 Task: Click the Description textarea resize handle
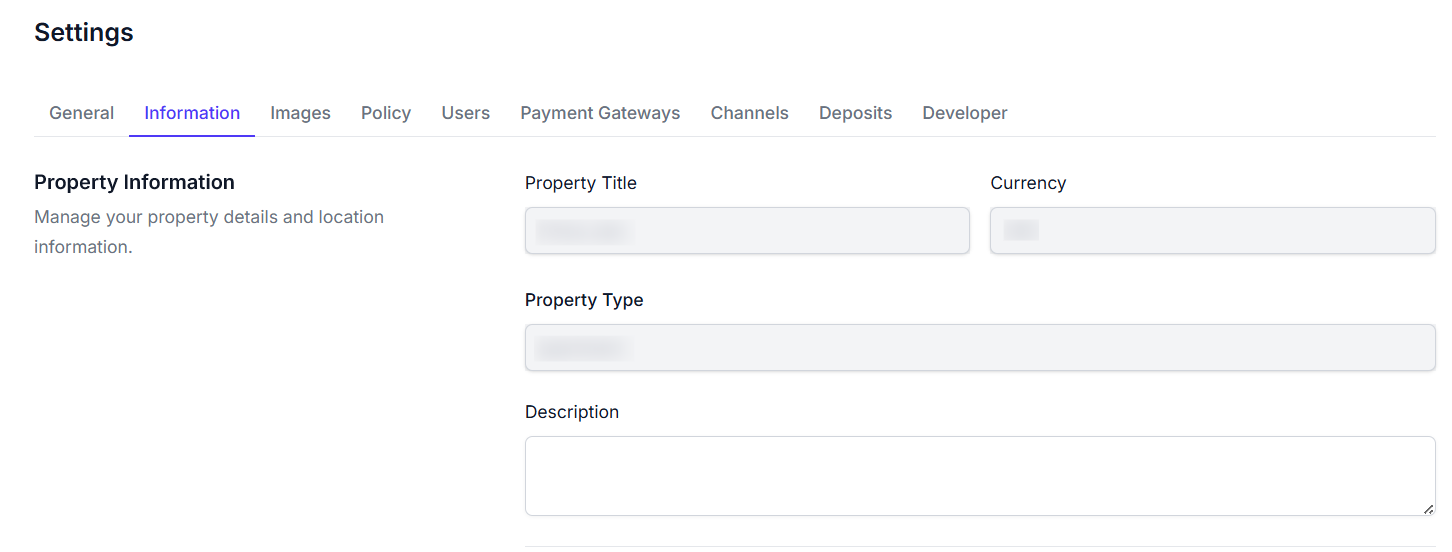[x=1428, y=509]
